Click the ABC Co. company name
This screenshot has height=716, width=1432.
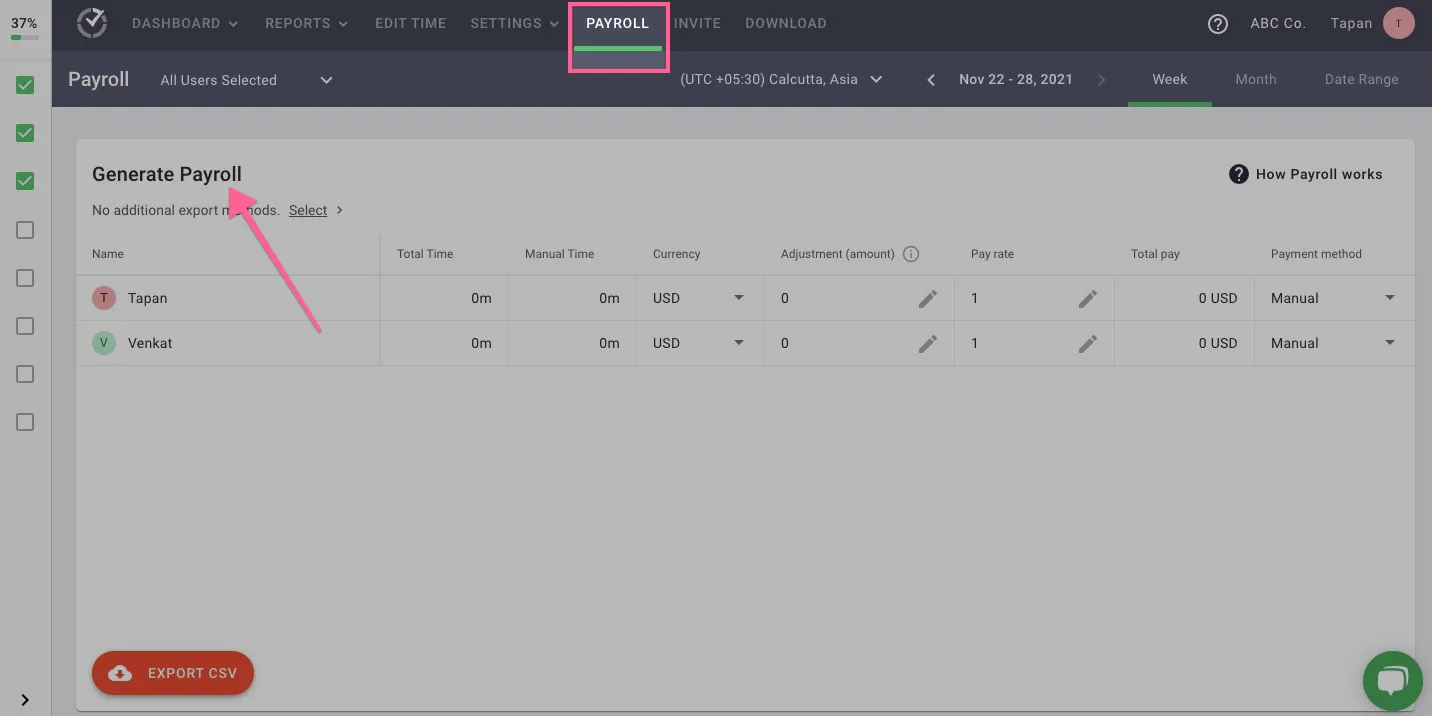tap(1278, 23)
